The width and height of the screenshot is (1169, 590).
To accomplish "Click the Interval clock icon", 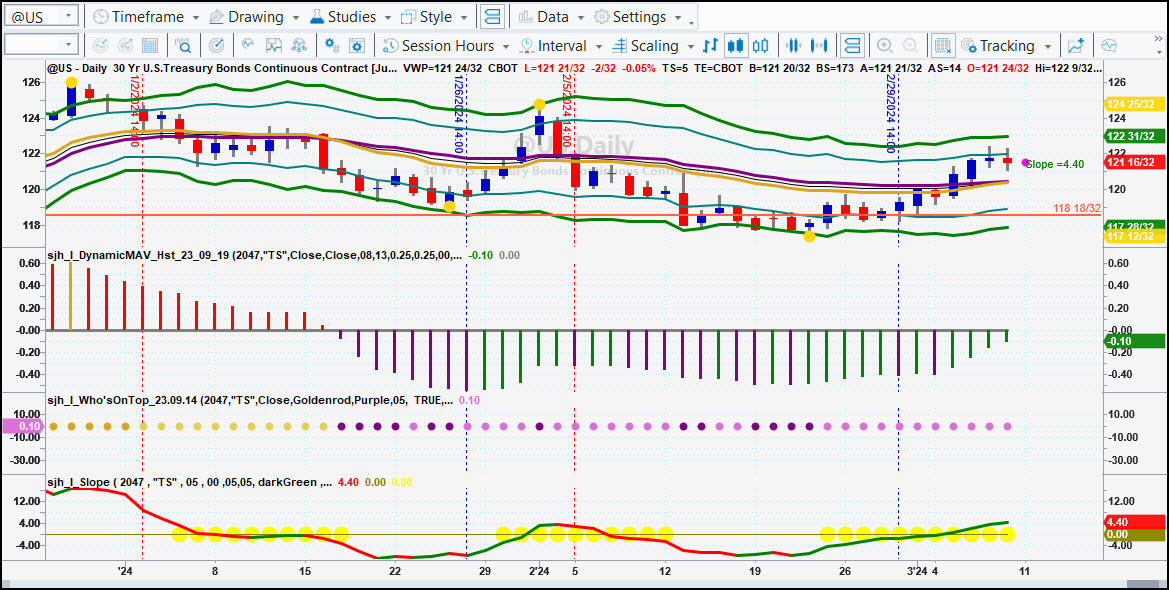I will point(526,45).
